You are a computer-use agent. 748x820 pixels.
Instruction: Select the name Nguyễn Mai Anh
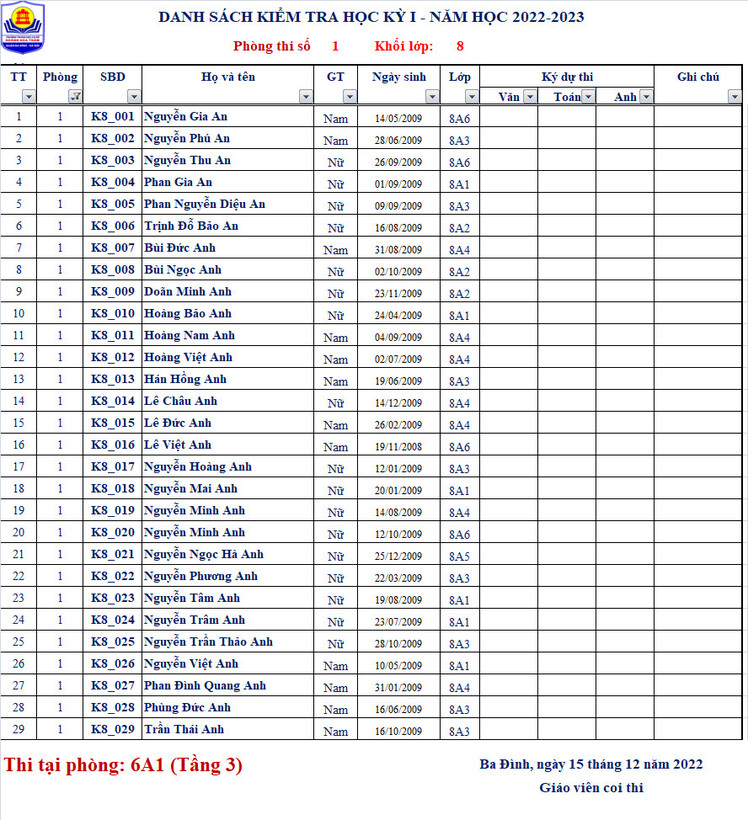pos(191,488)
